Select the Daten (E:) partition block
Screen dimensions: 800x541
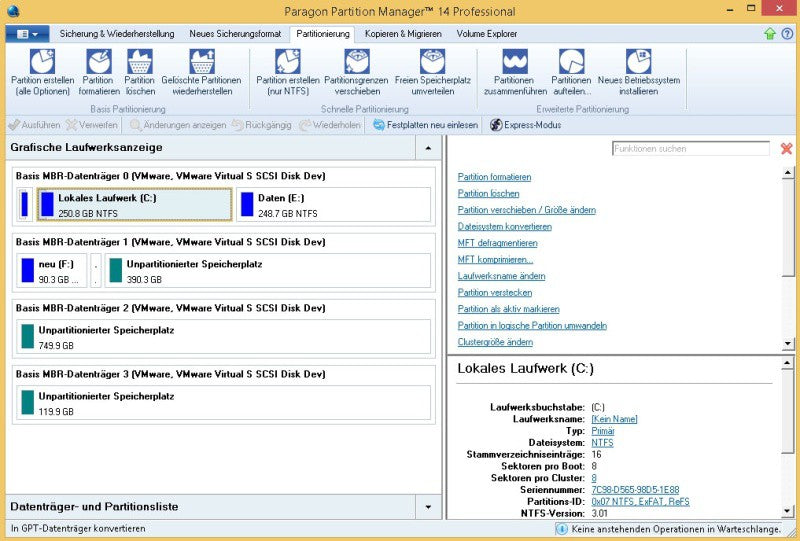[x=333, y=204]
